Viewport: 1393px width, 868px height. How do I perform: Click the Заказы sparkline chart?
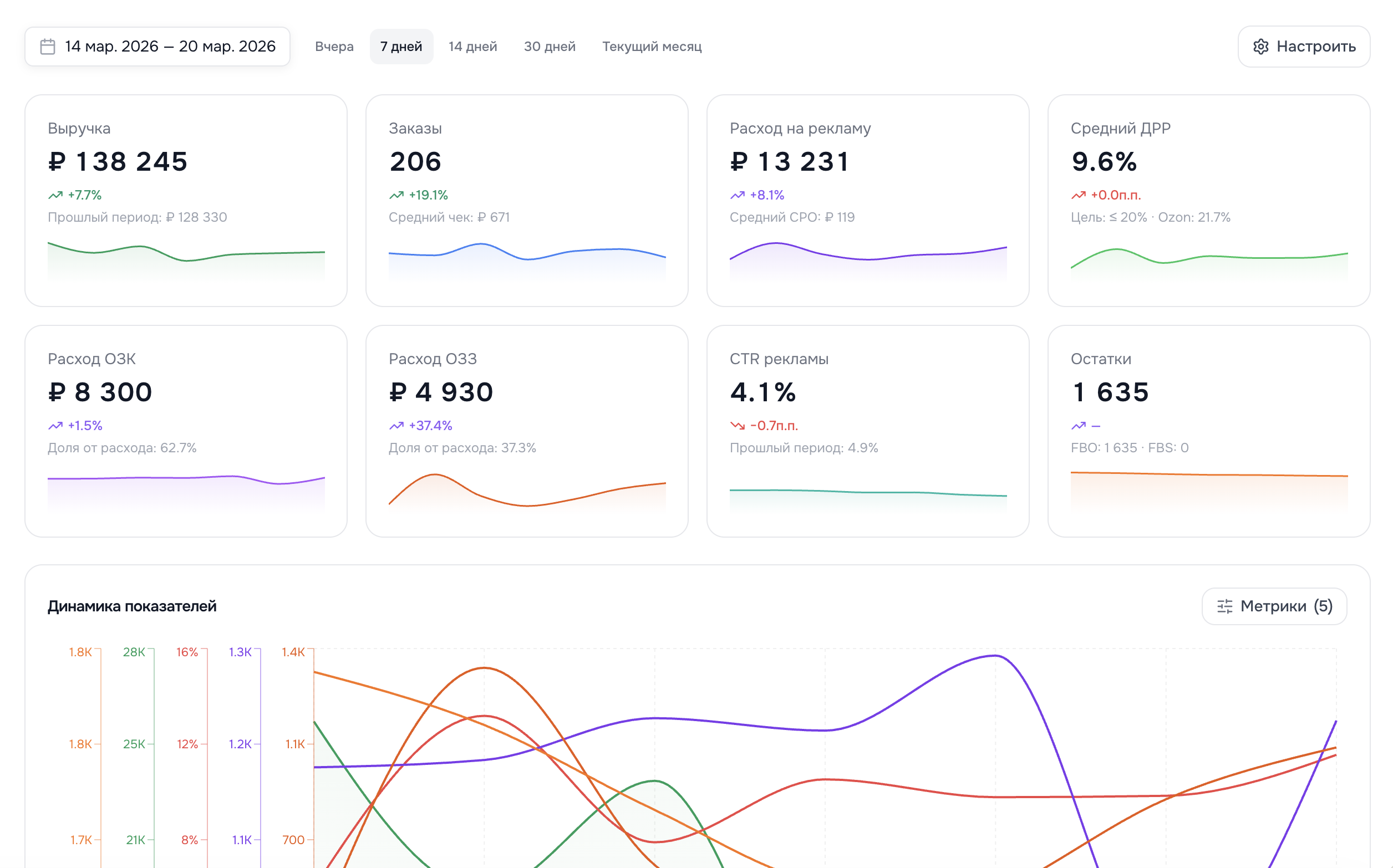[x=527, y=258]
